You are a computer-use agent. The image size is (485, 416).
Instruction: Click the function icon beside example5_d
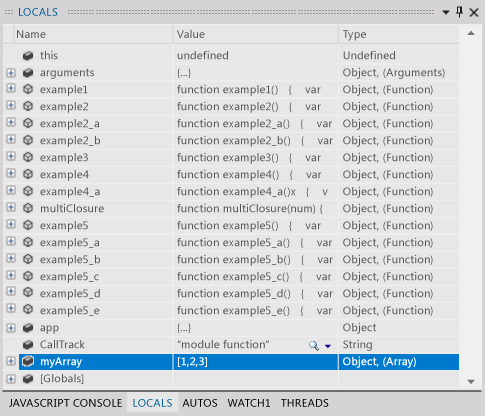[x=28, y=293]
